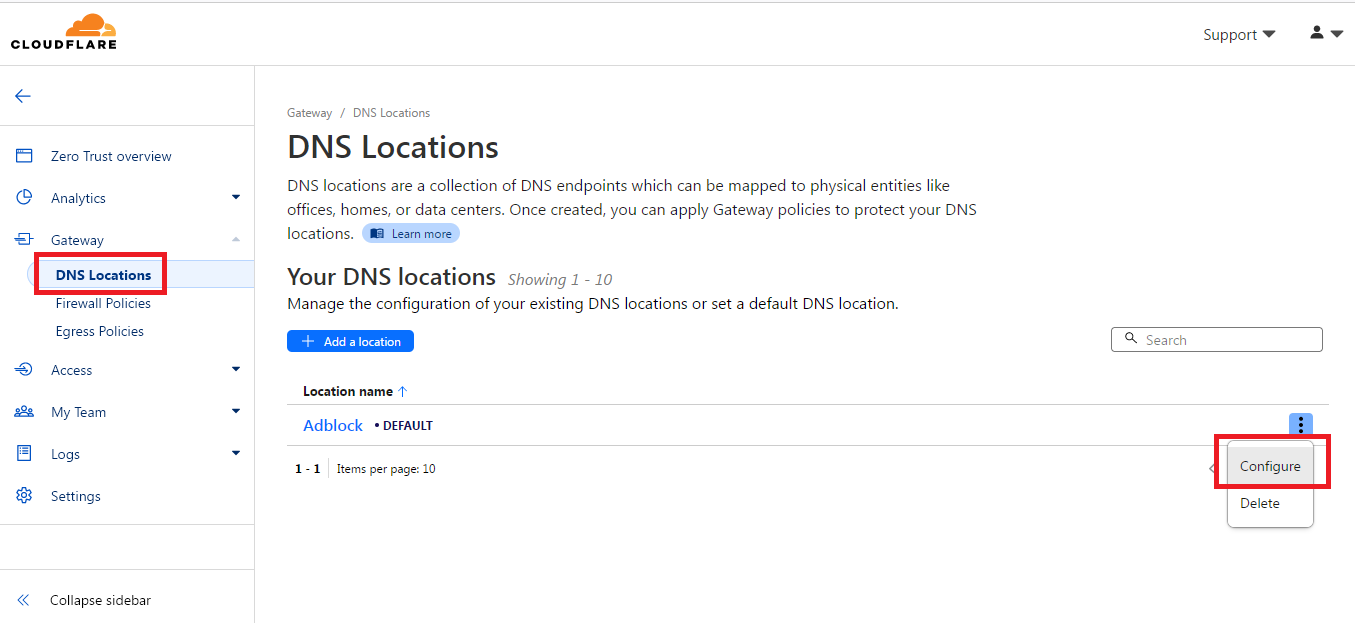This screenshot has height=623, width=1355.
Task: Click the Analytics pie chart icon
Action: [24, 198]
